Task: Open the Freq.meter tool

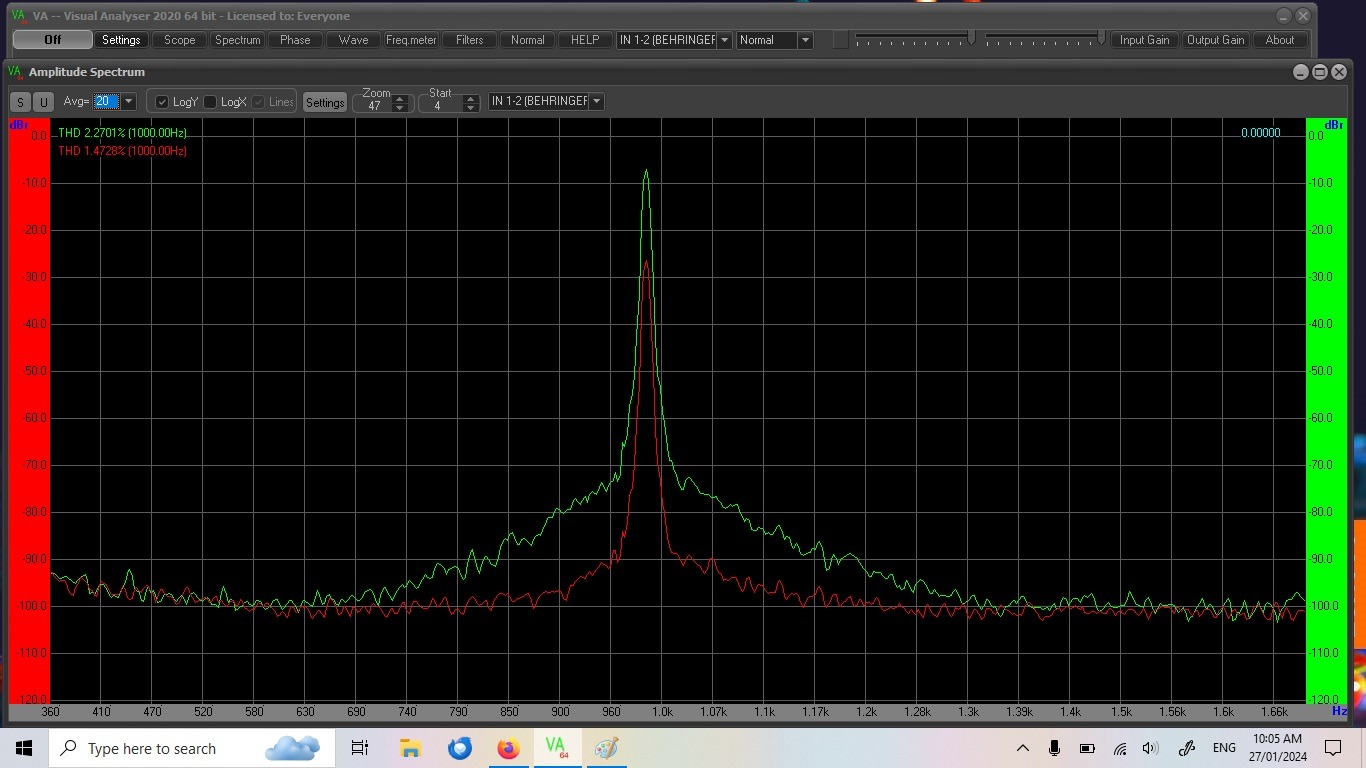Action: pos(411,40)
